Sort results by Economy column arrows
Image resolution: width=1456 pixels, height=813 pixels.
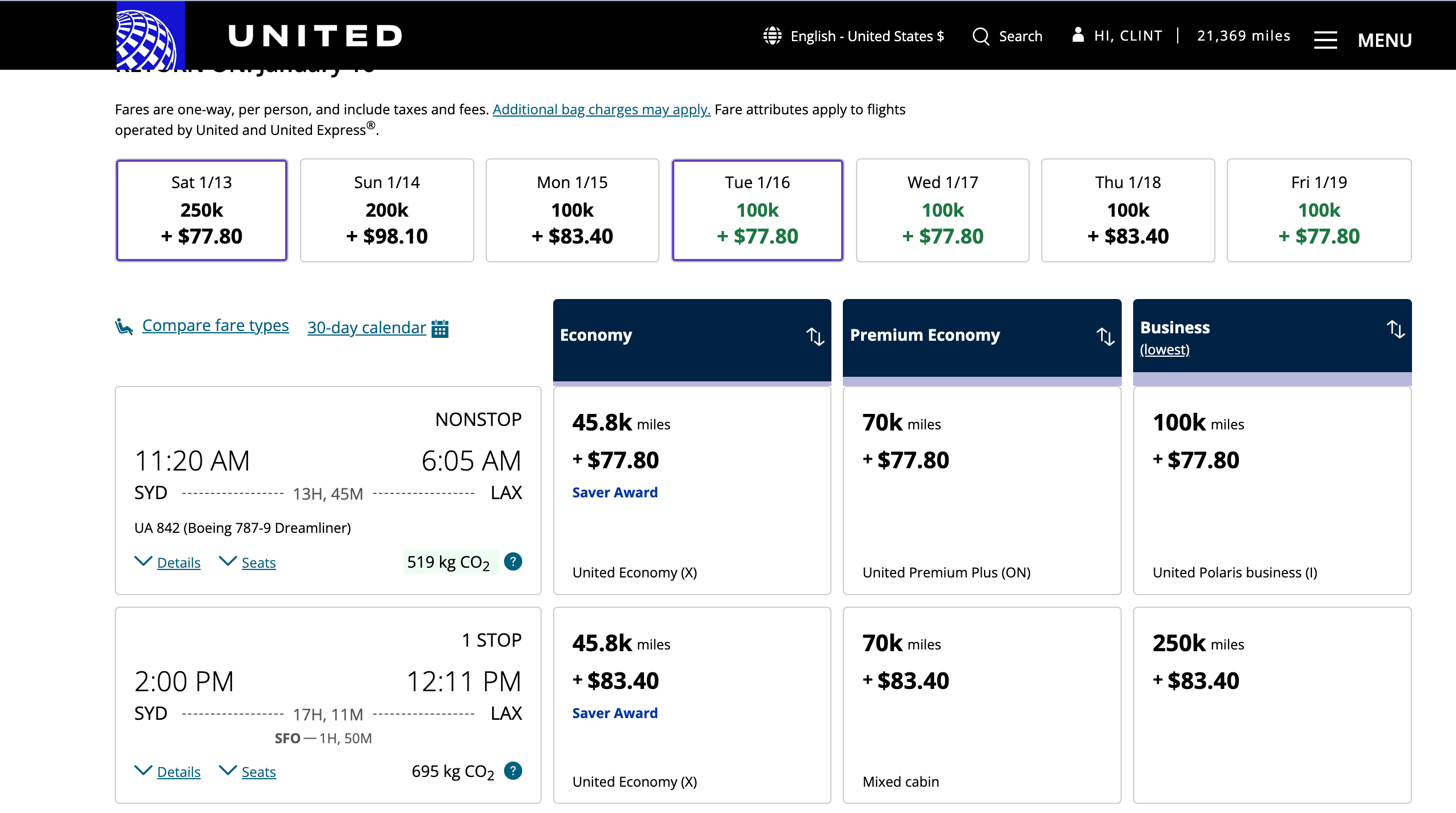815,336
